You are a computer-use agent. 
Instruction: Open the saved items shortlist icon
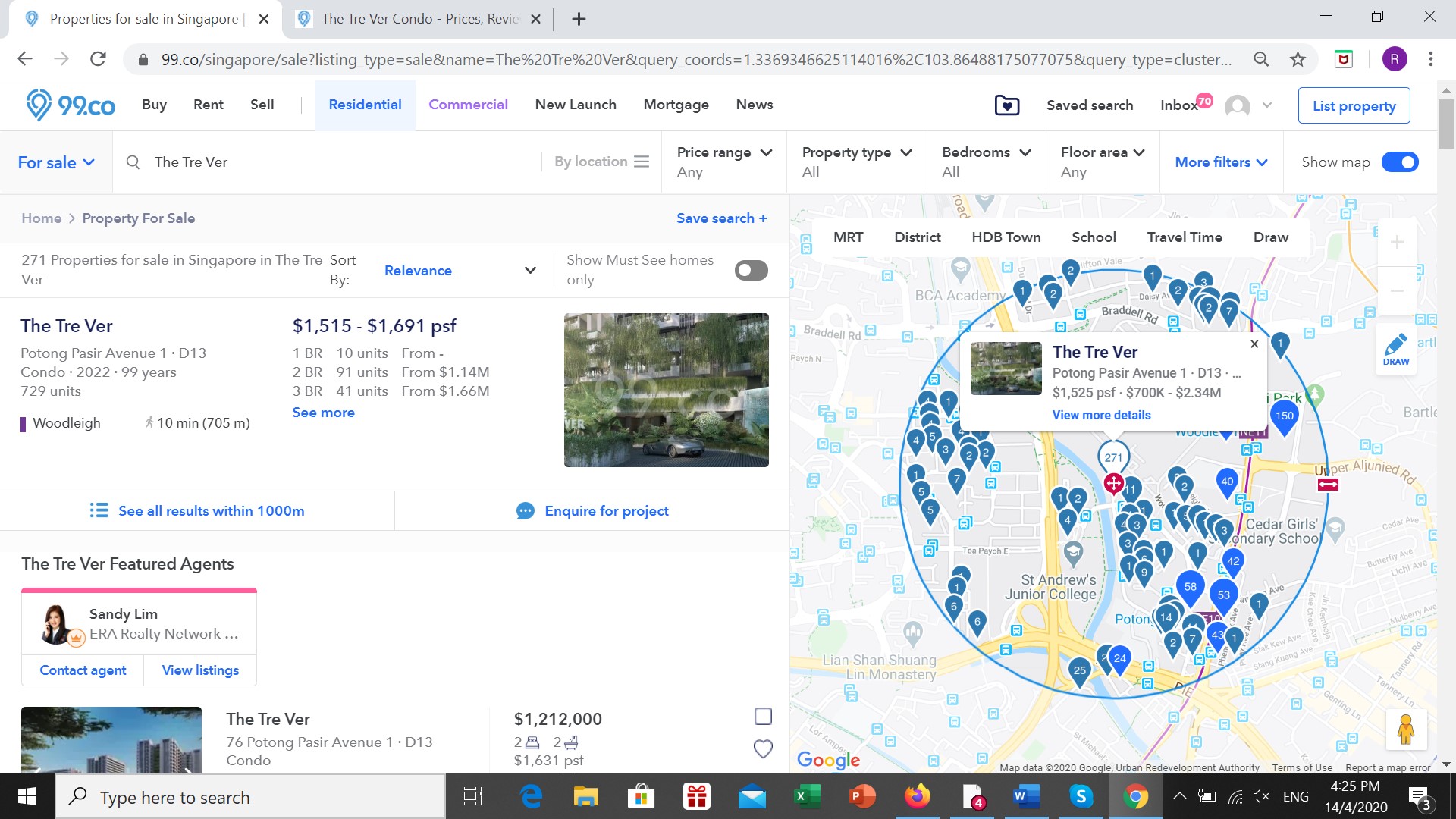pos(1006,105)
